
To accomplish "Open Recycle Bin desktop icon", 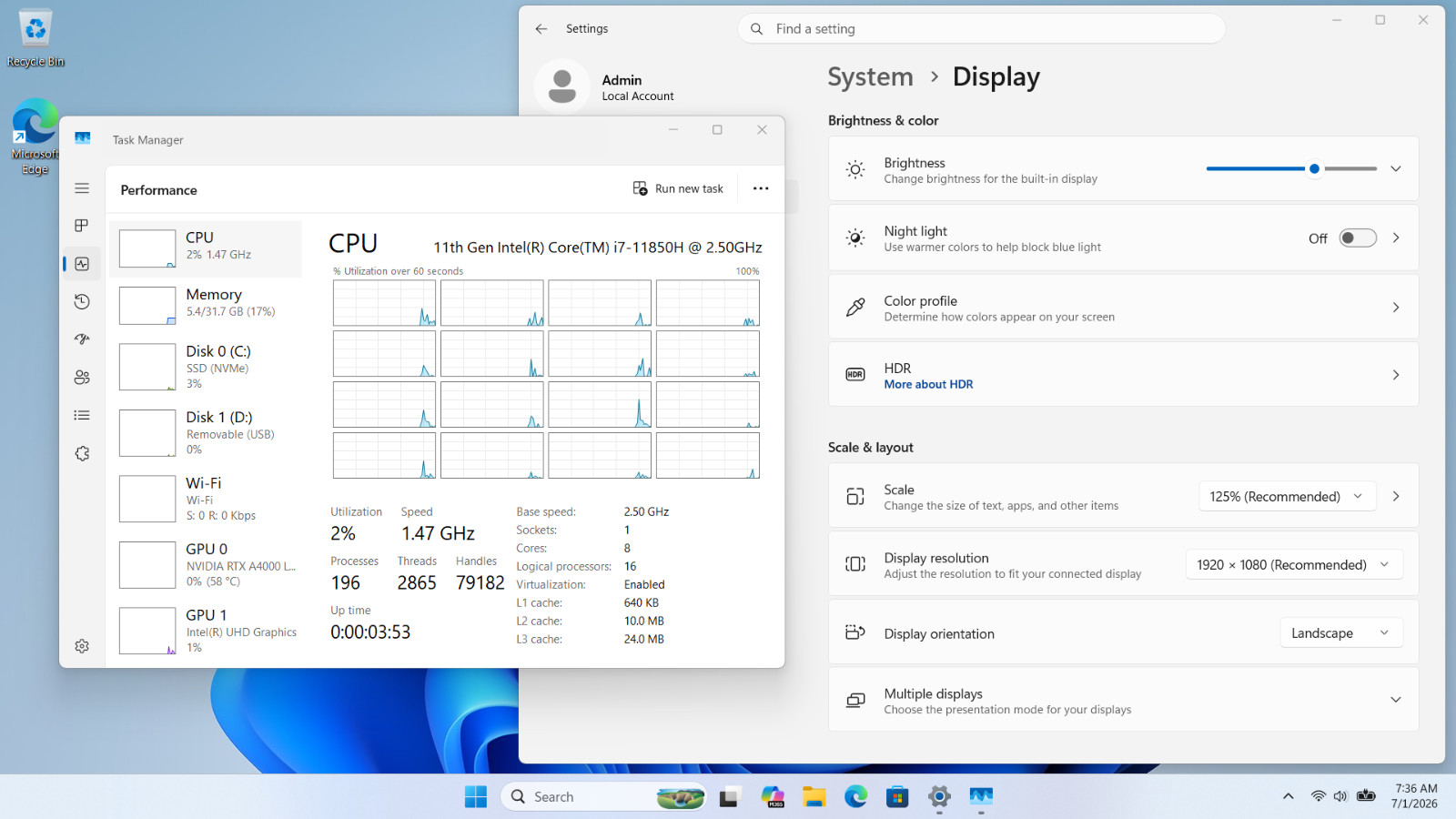I will [x=35, y=38].
